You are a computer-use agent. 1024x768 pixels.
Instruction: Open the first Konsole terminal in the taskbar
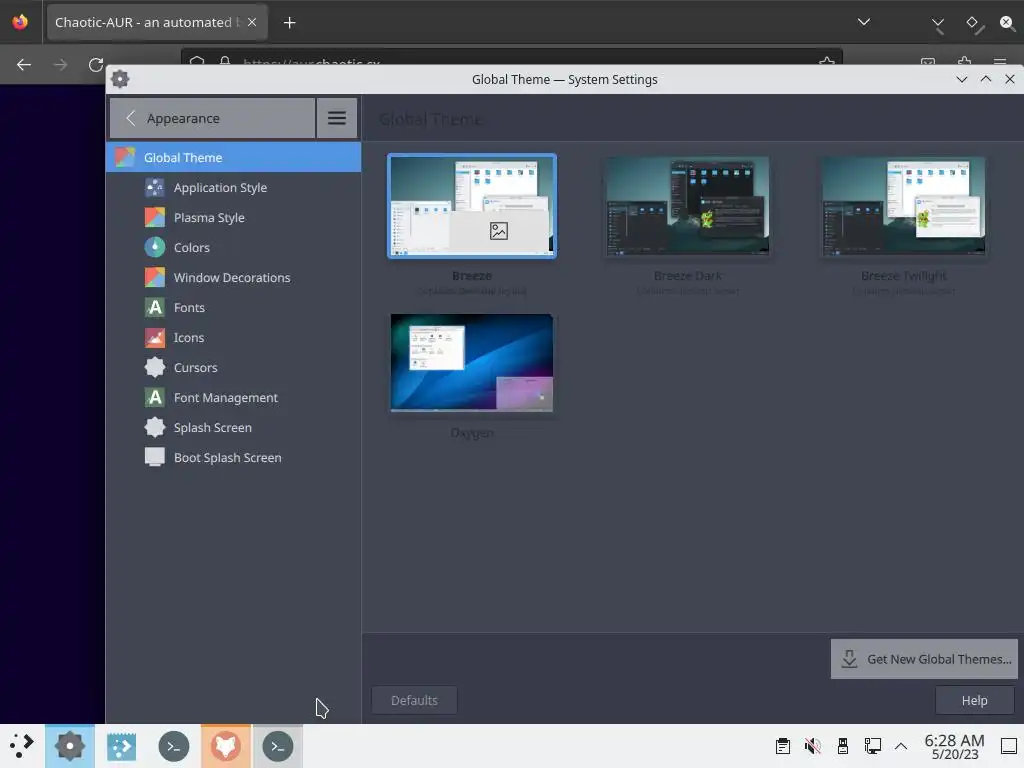coord(174,746)
